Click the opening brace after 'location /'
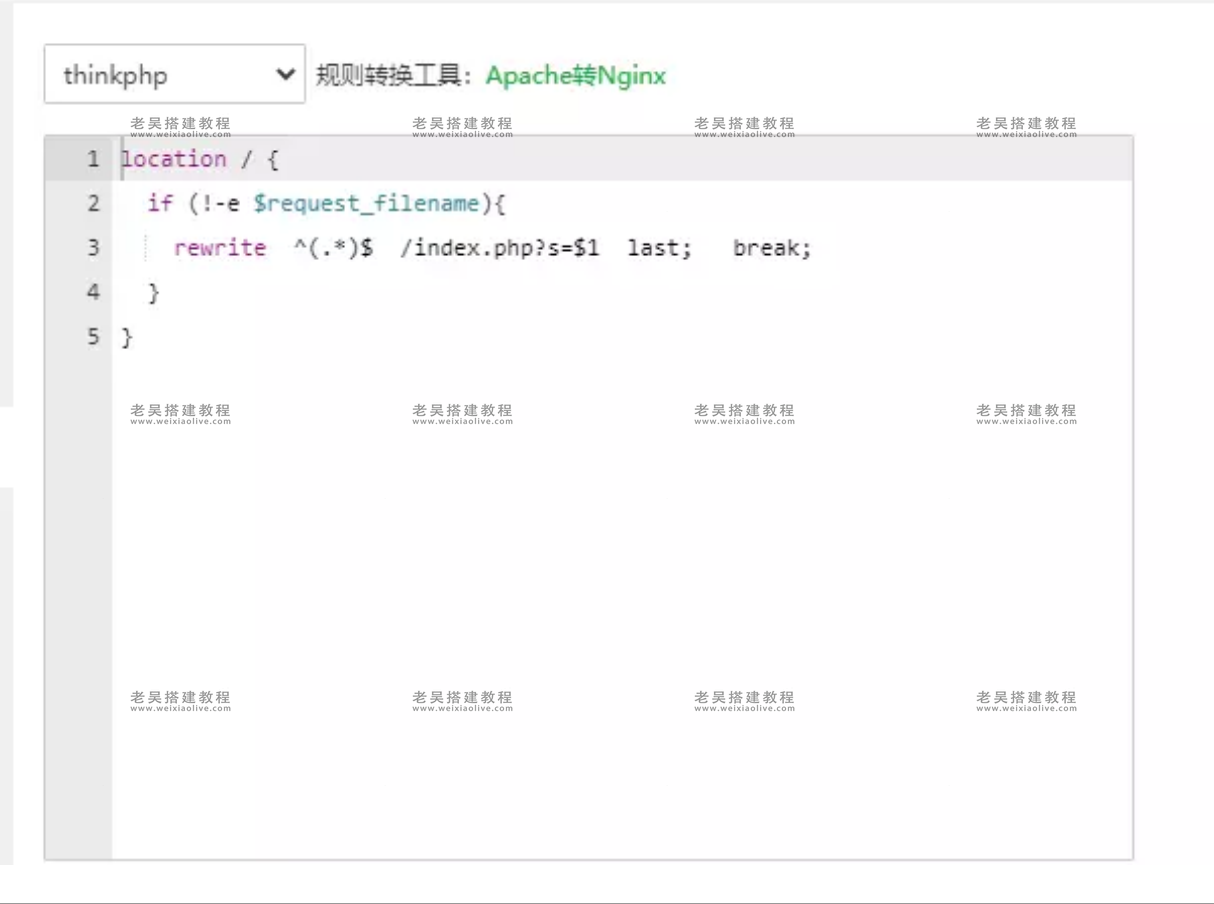Screen dimensions: 1214x904 point(273,160)
